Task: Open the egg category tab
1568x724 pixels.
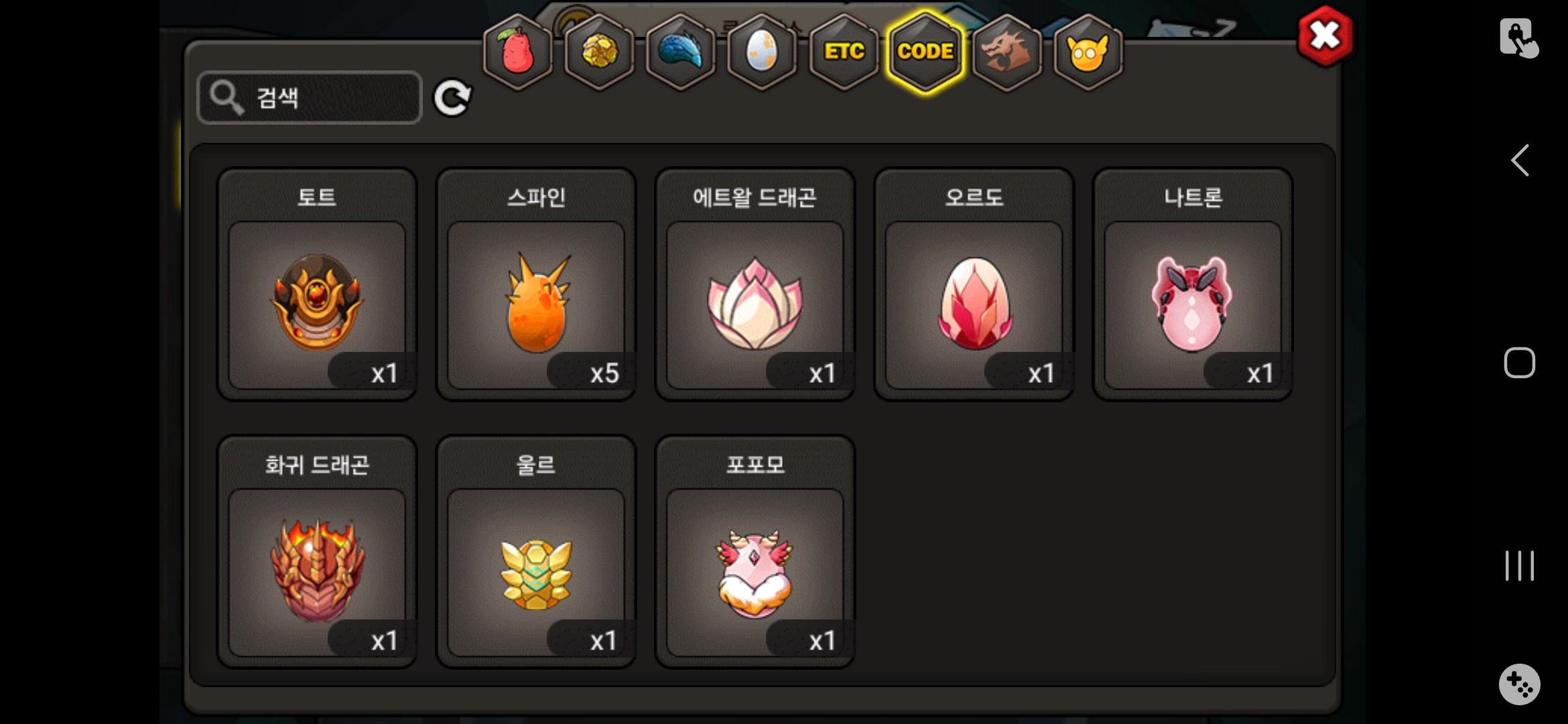Action: click(x=762, y=52)
